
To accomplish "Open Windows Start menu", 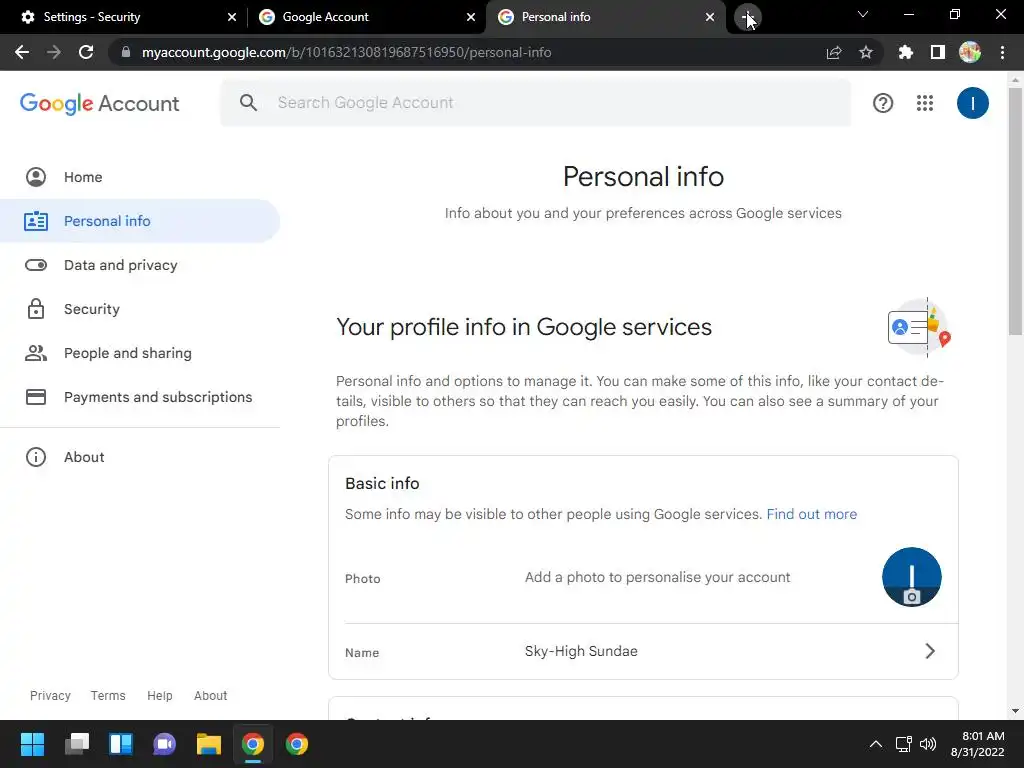I will pos(32,744).
